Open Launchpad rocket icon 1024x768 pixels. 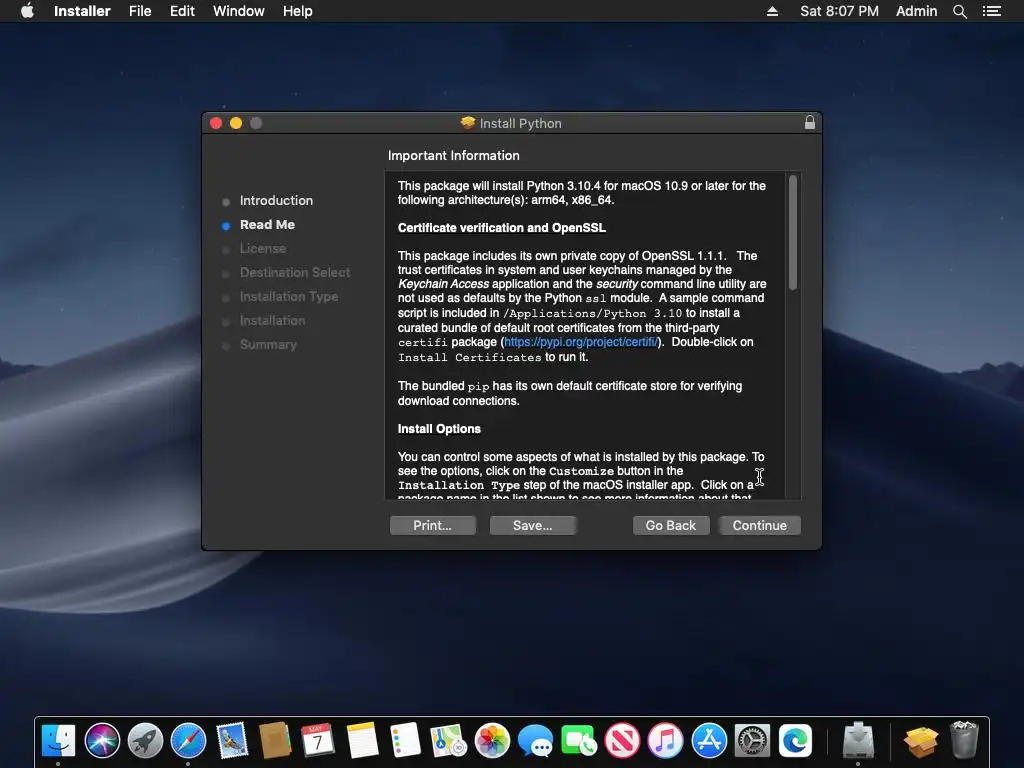click(145, 741)
